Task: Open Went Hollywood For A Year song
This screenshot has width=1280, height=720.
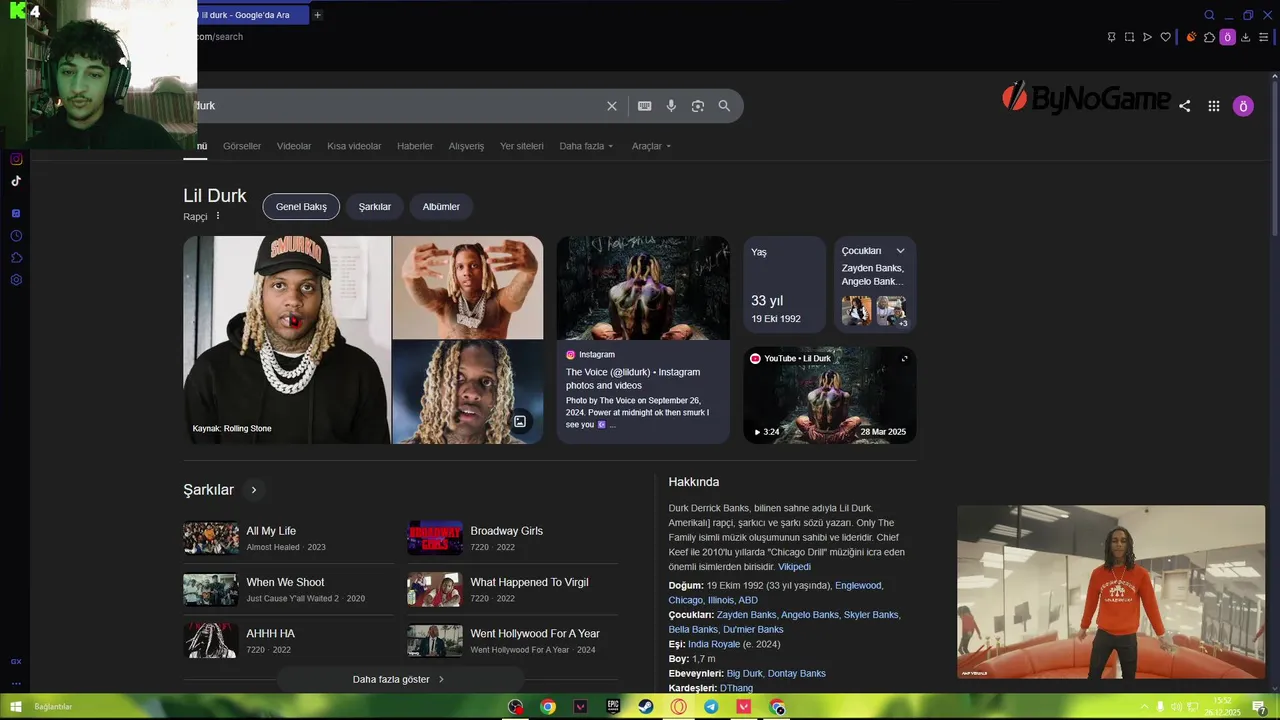Action: click(512, 640)
